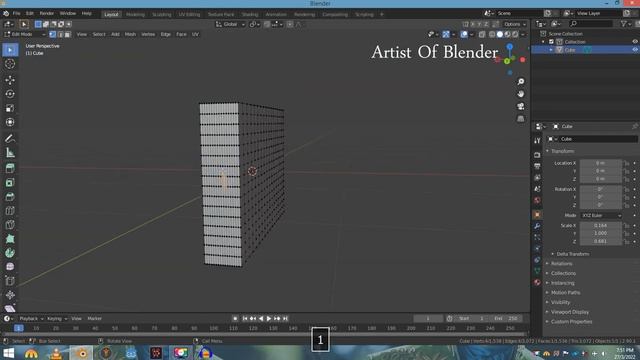The height and width of the screenshot is (360, 640).
Task: Open the Options dropdown
Action: (515, 24)
